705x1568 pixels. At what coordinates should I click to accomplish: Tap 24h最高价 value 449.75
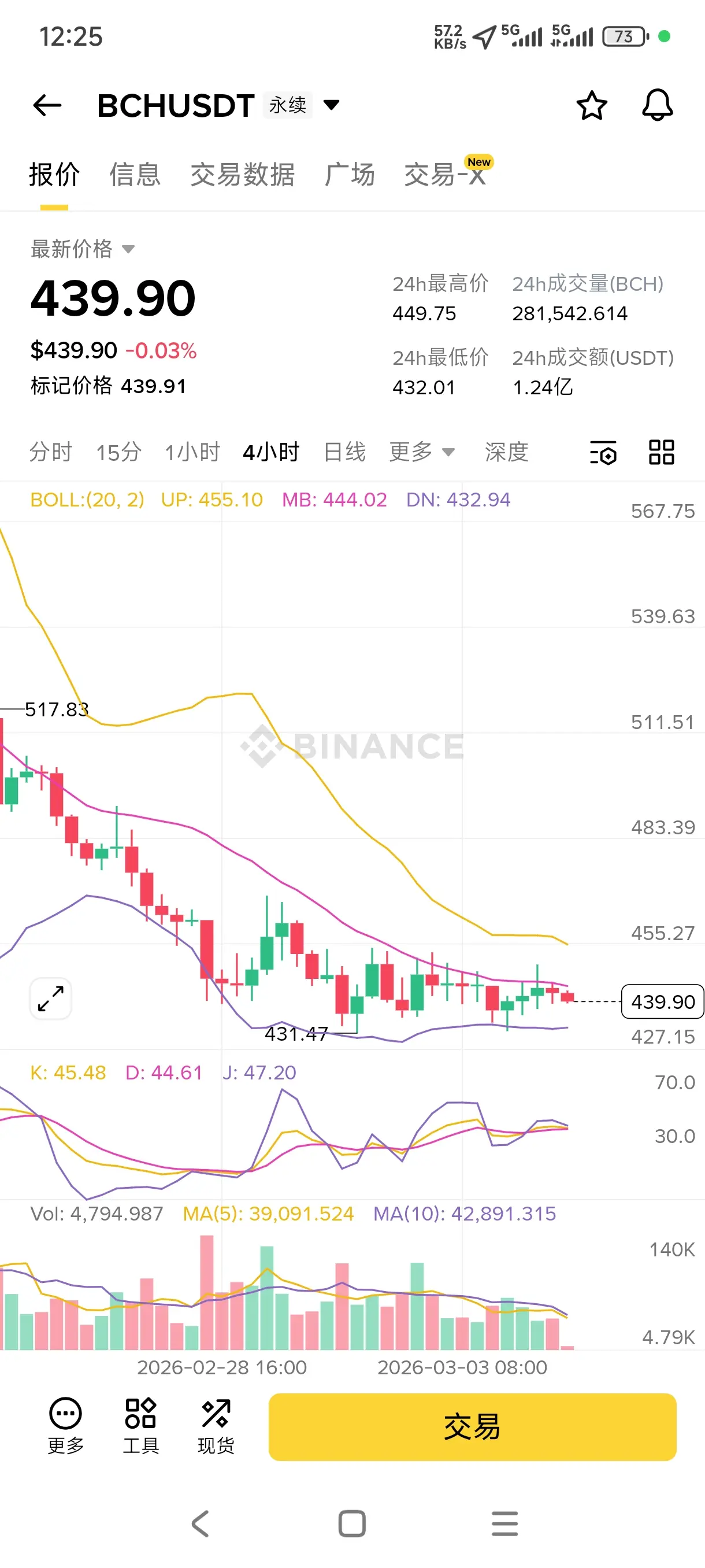click(x=424, y=313)
